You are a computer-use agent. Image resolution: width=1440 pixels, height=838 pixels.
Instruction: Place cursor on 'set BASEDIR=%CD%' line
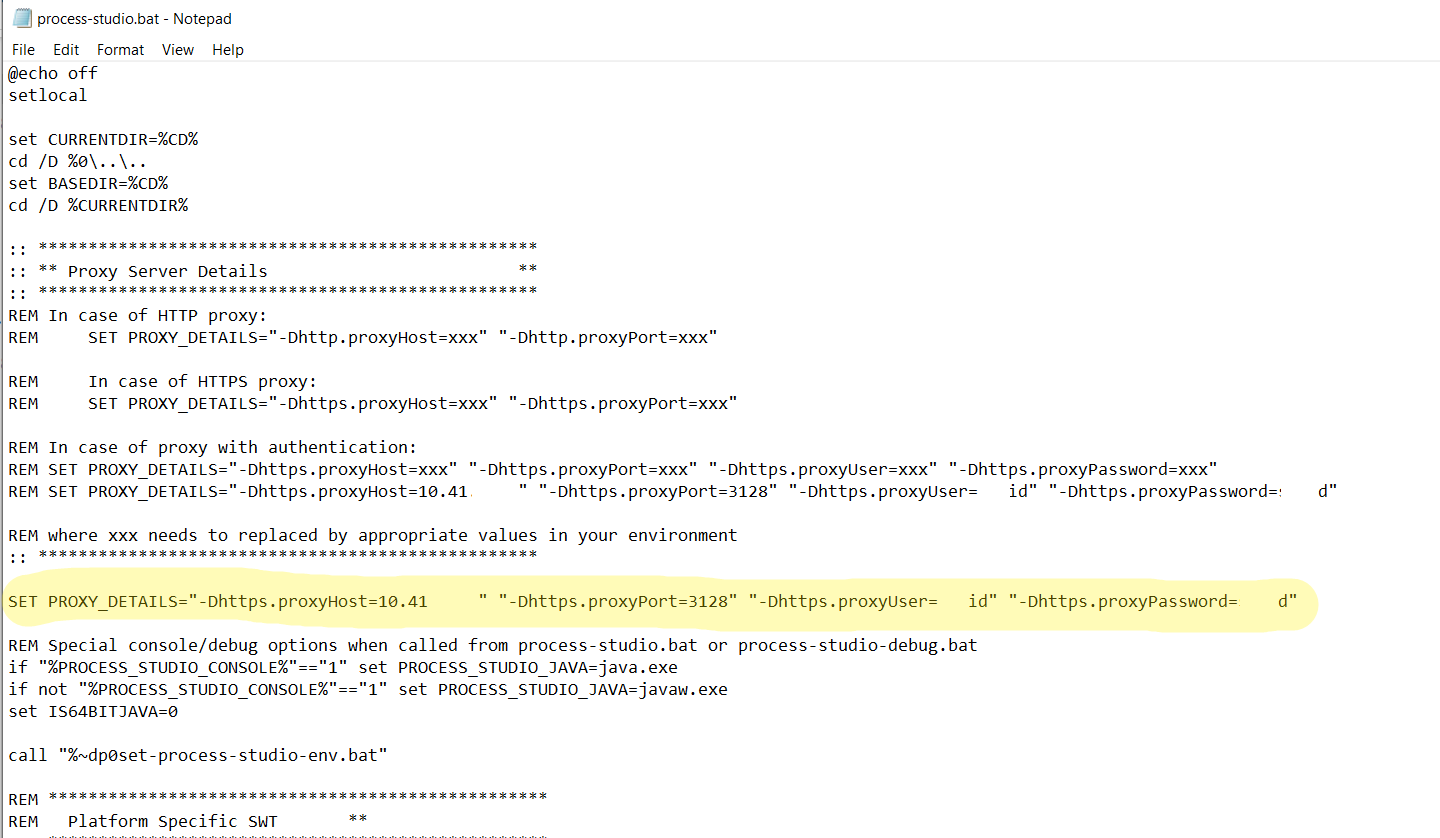88,183
